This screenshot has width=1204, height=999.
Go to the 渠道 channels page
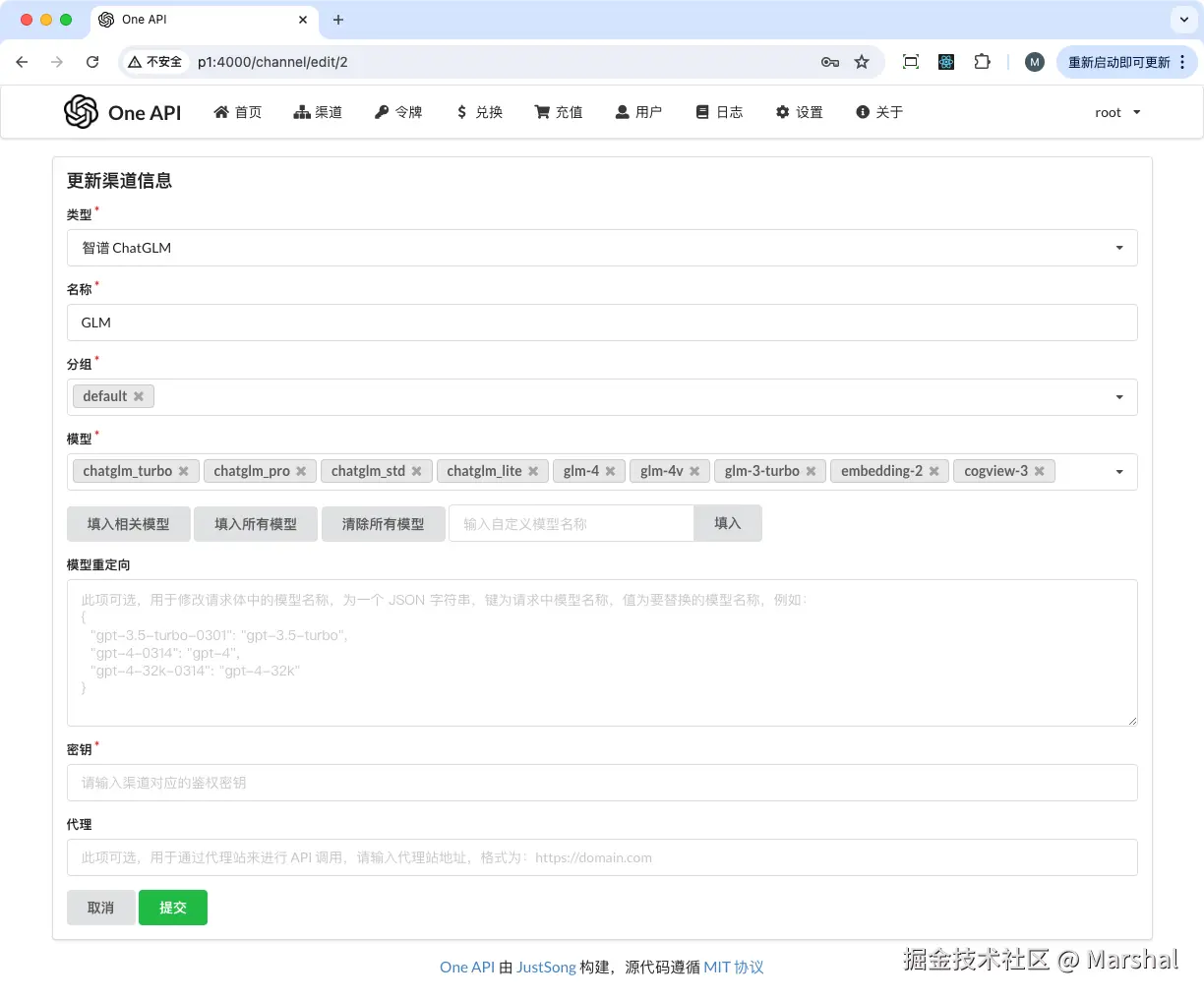point(318,112)
